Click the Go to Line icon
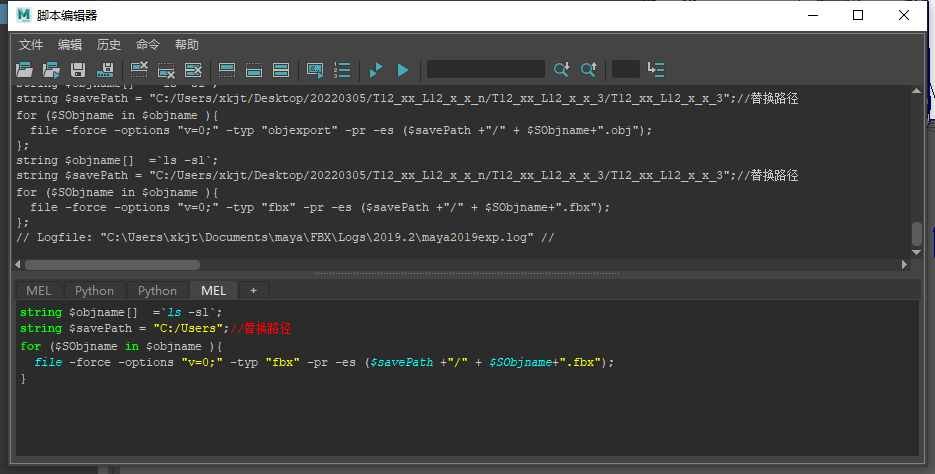This screenshot has width=935, height=474. click(656, 70)
